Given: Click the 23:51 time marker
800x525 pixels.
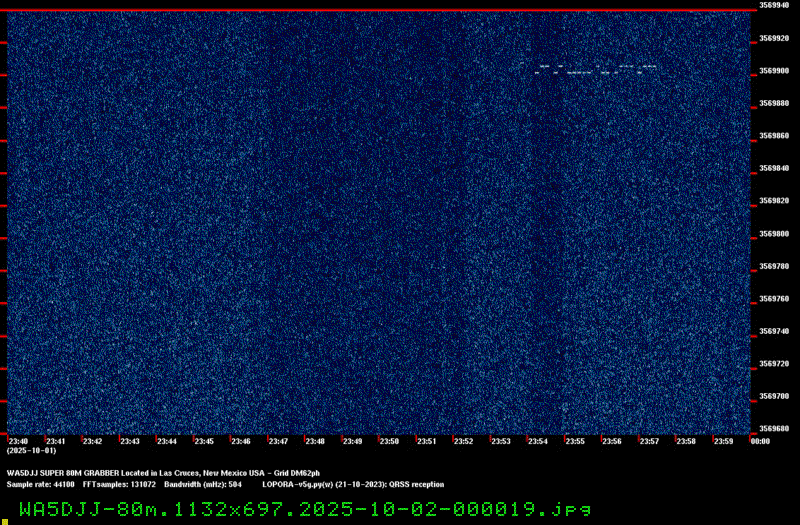Looking at the screenshot, I should [427, 441].
